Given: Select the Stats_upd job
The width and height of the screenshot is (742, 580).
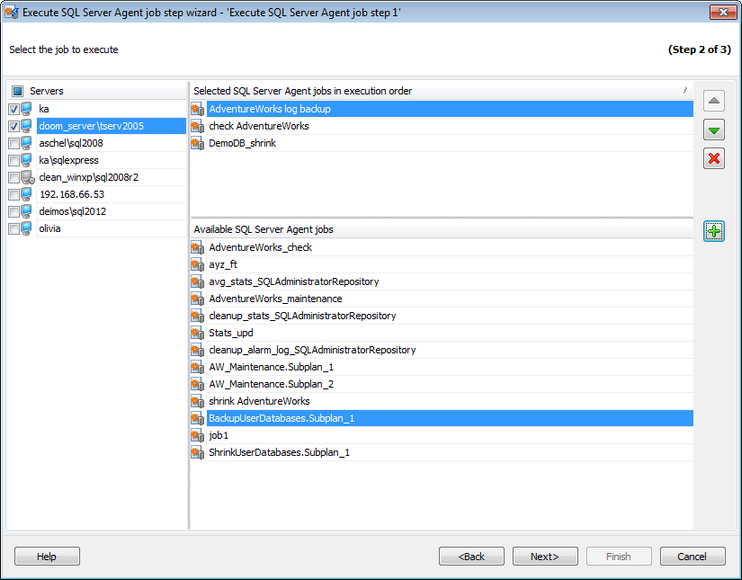Looking at the screenshot, I should 450,333.
